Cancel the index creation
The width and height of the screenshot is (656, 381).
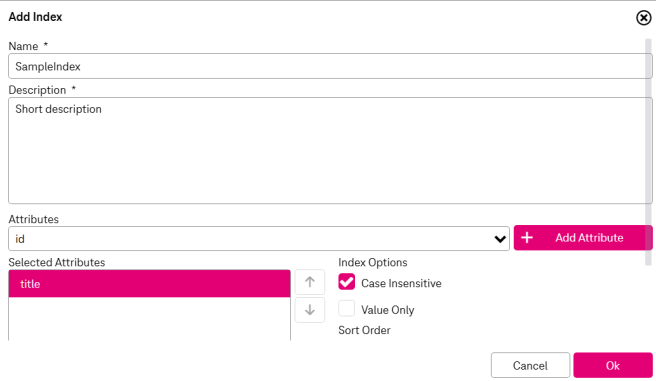(x=530, y=365)
